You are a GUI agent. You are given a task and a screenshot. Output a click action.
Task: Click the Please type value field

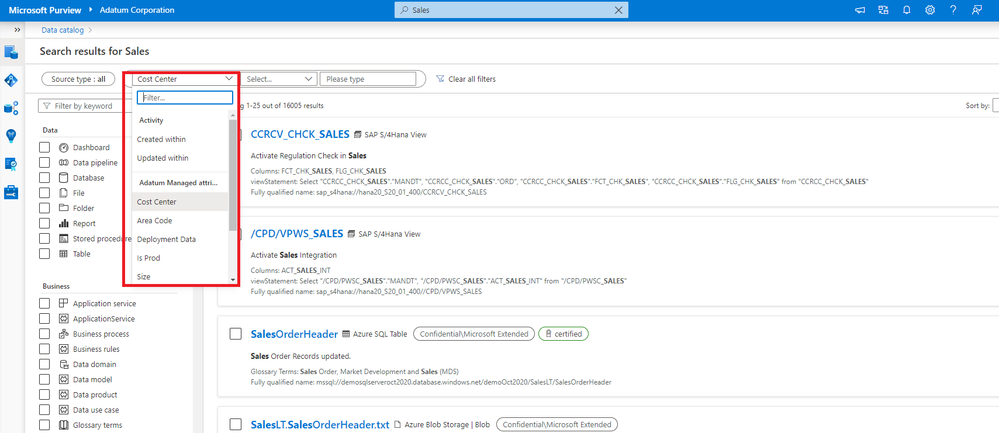click(368, 79)
